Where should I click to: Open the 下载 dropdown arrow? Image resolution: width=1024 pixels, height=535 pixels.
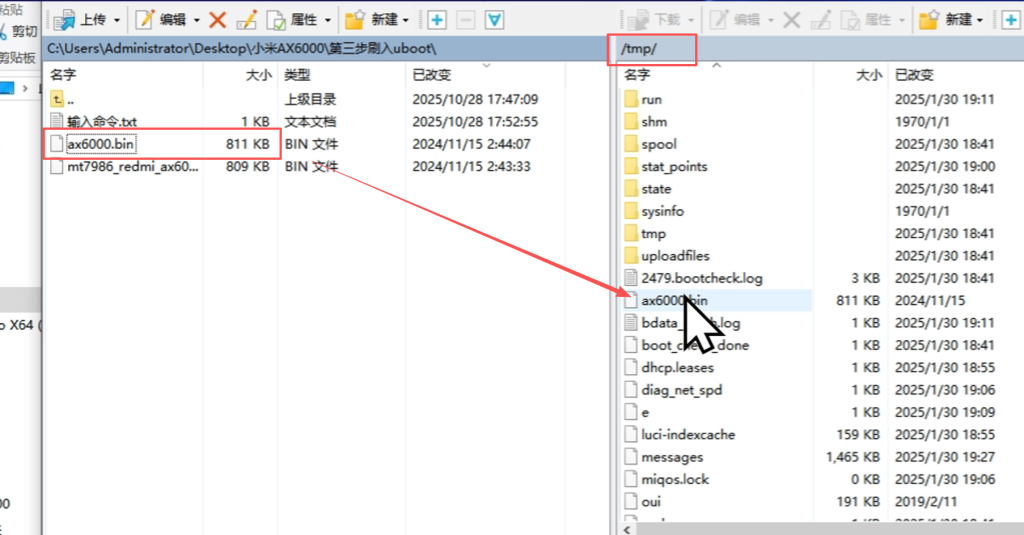691,20
